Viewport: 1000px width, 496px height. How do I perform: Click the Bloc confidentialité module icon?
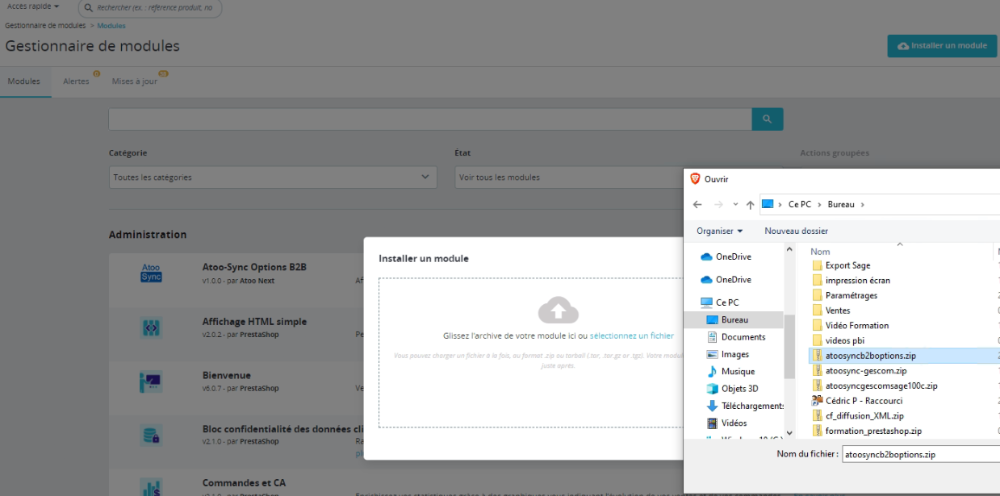coord(151,435)
